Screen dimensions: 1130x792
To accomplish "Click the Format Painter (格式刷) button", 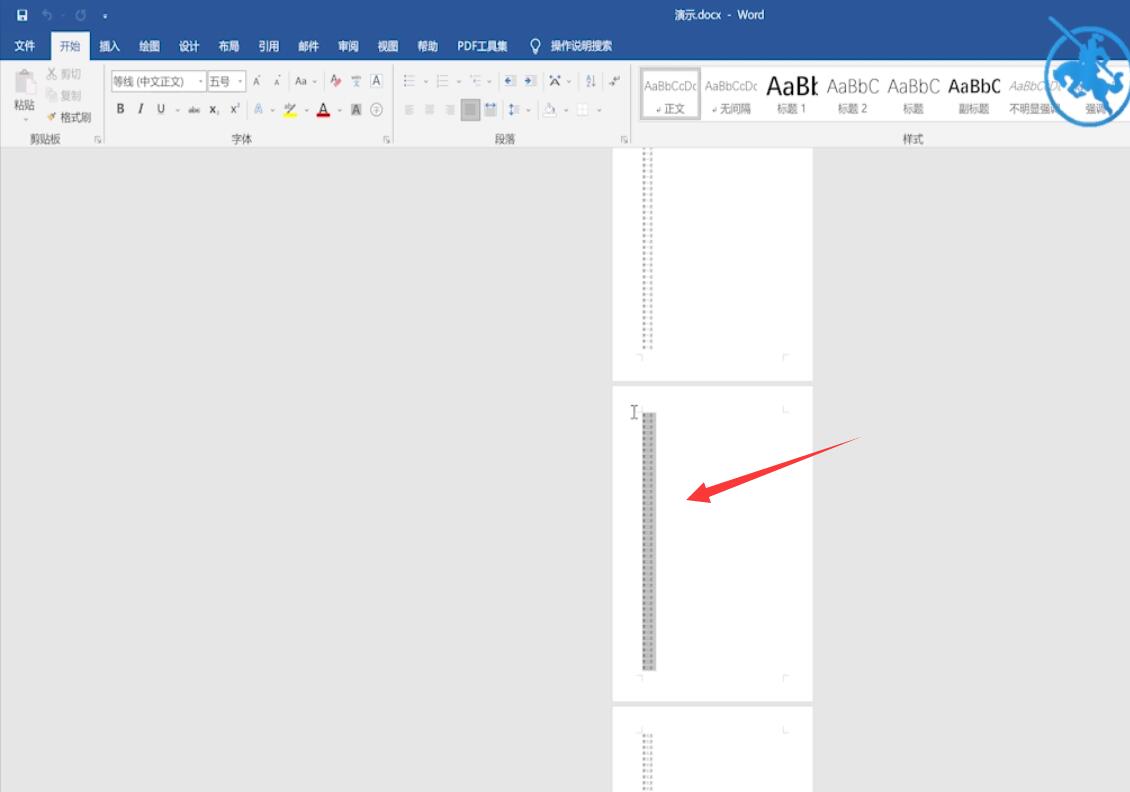I will tap(69, 117).
